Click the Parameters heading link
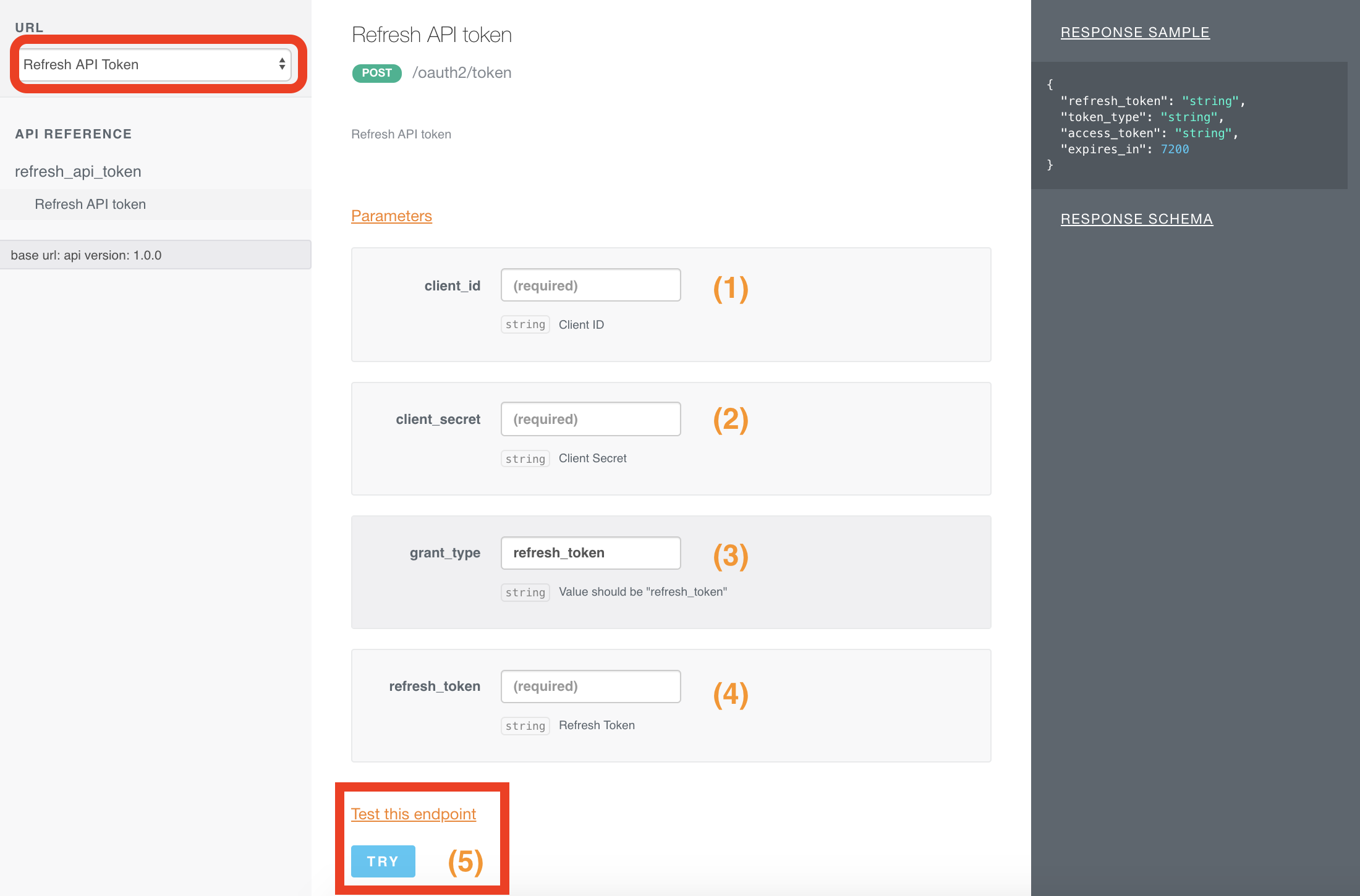Viewport: 1360px width, 896px height. (391, 216)
